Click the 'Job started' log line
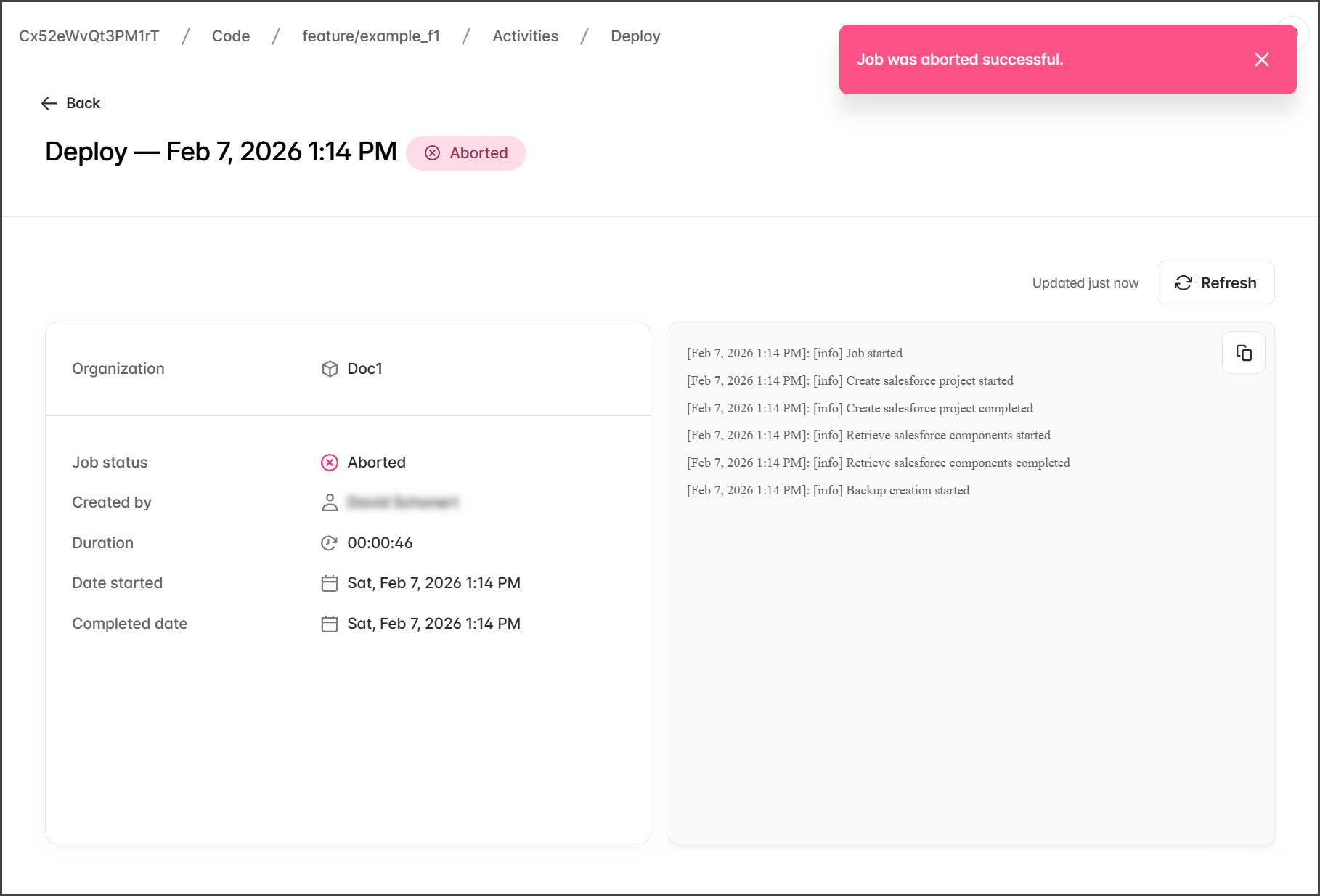1320x896 pixels. [794, 353]
